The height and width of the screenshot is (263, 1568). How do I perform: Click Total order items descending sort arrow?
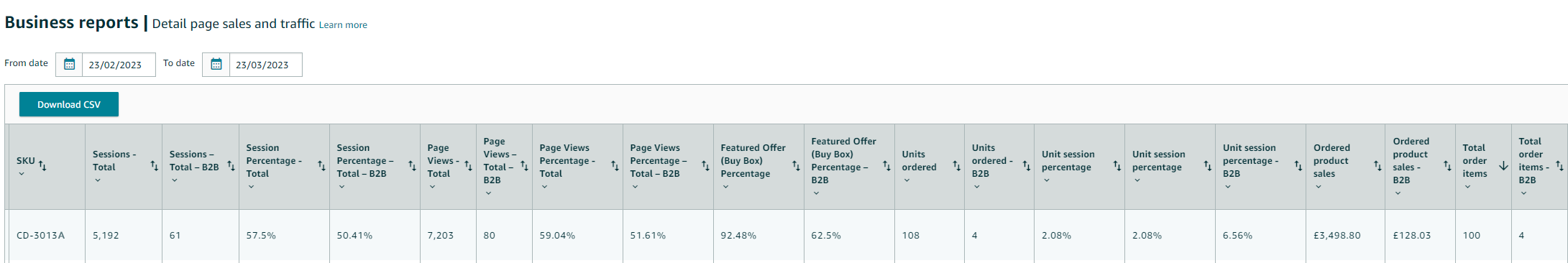[1503, 166]
